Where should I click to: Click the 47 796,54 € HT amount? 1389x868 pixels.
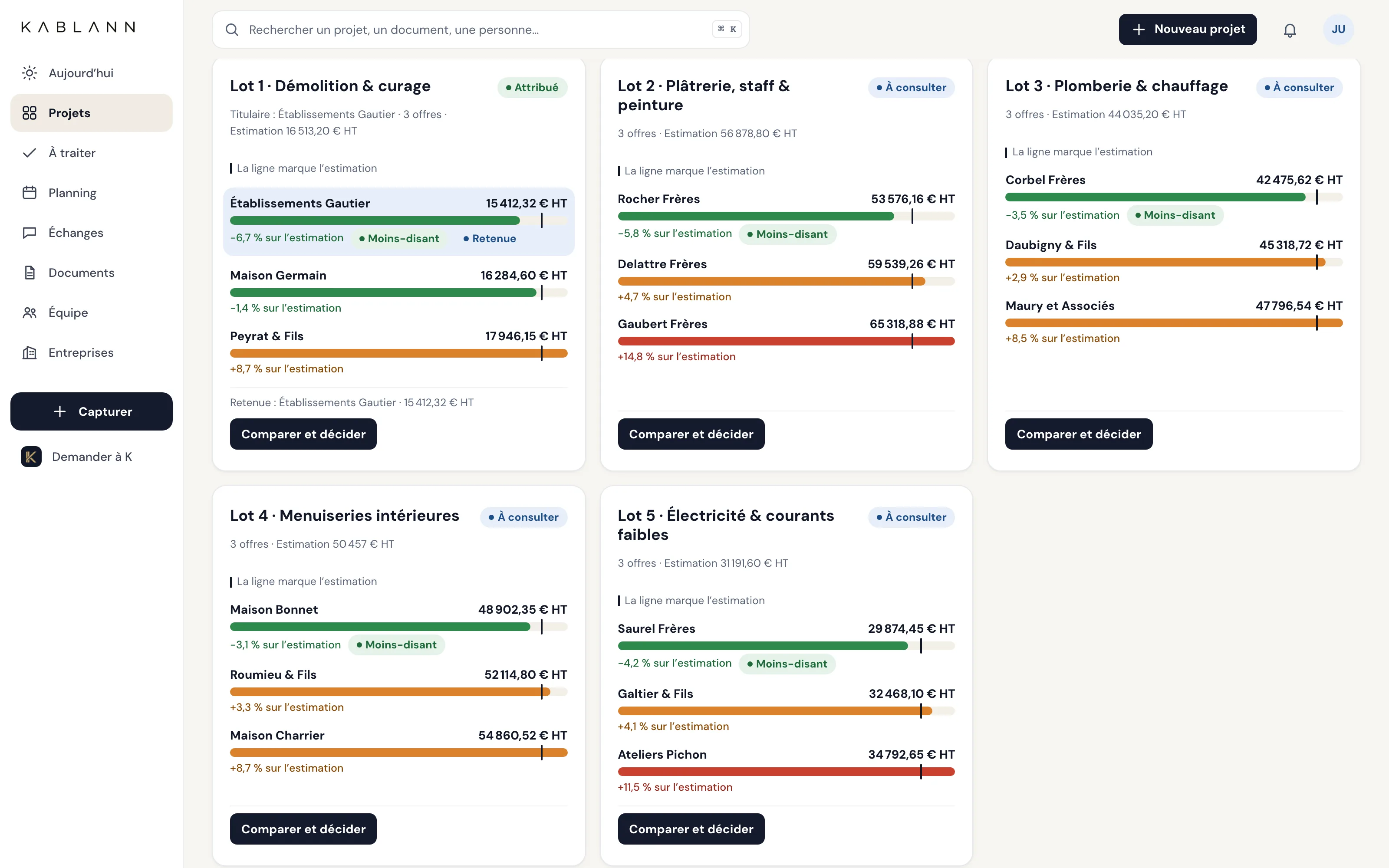tap(1299, 306)
